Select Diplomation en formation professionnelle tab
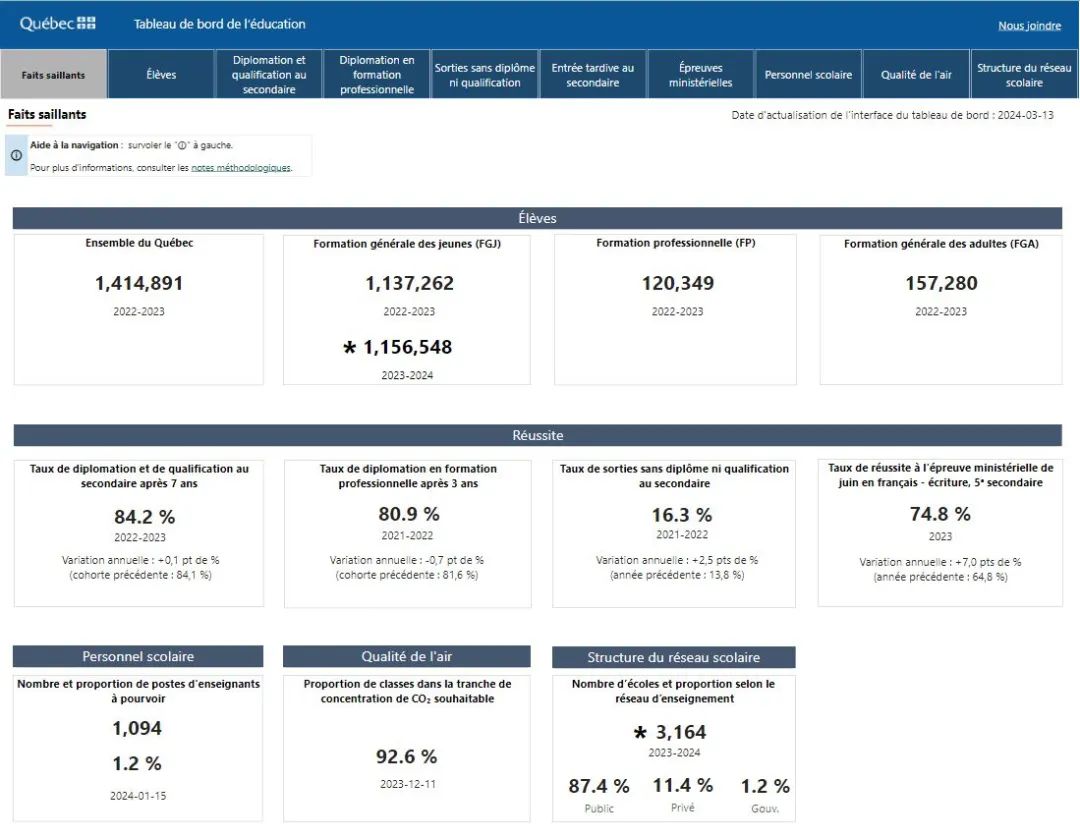The height and width of the screenshot is (837, 1080). point(377,75)
